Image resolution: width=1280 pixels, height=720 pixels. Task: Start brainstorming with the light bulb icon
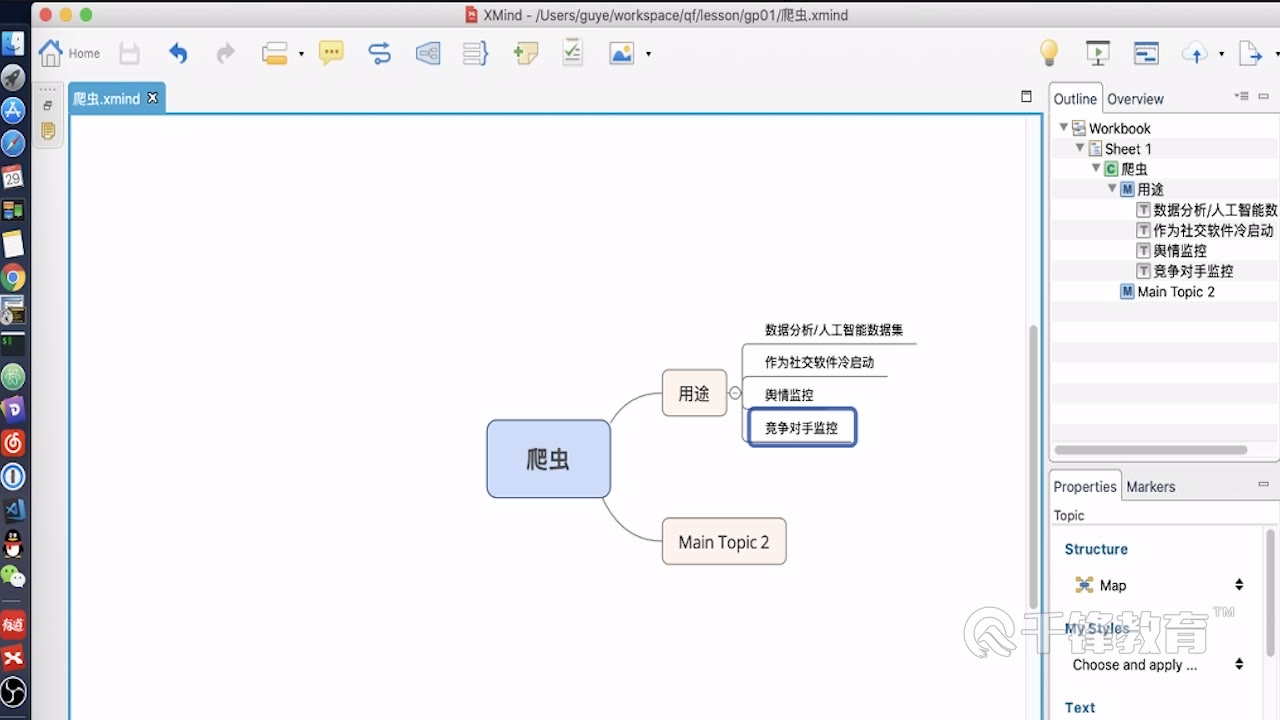pos(1048,53)
